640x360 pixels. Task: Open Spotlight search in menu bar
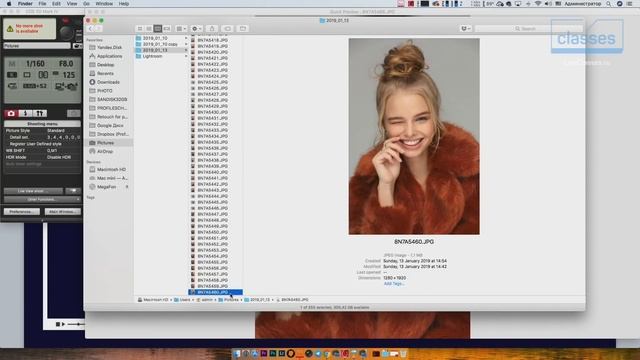609,4
